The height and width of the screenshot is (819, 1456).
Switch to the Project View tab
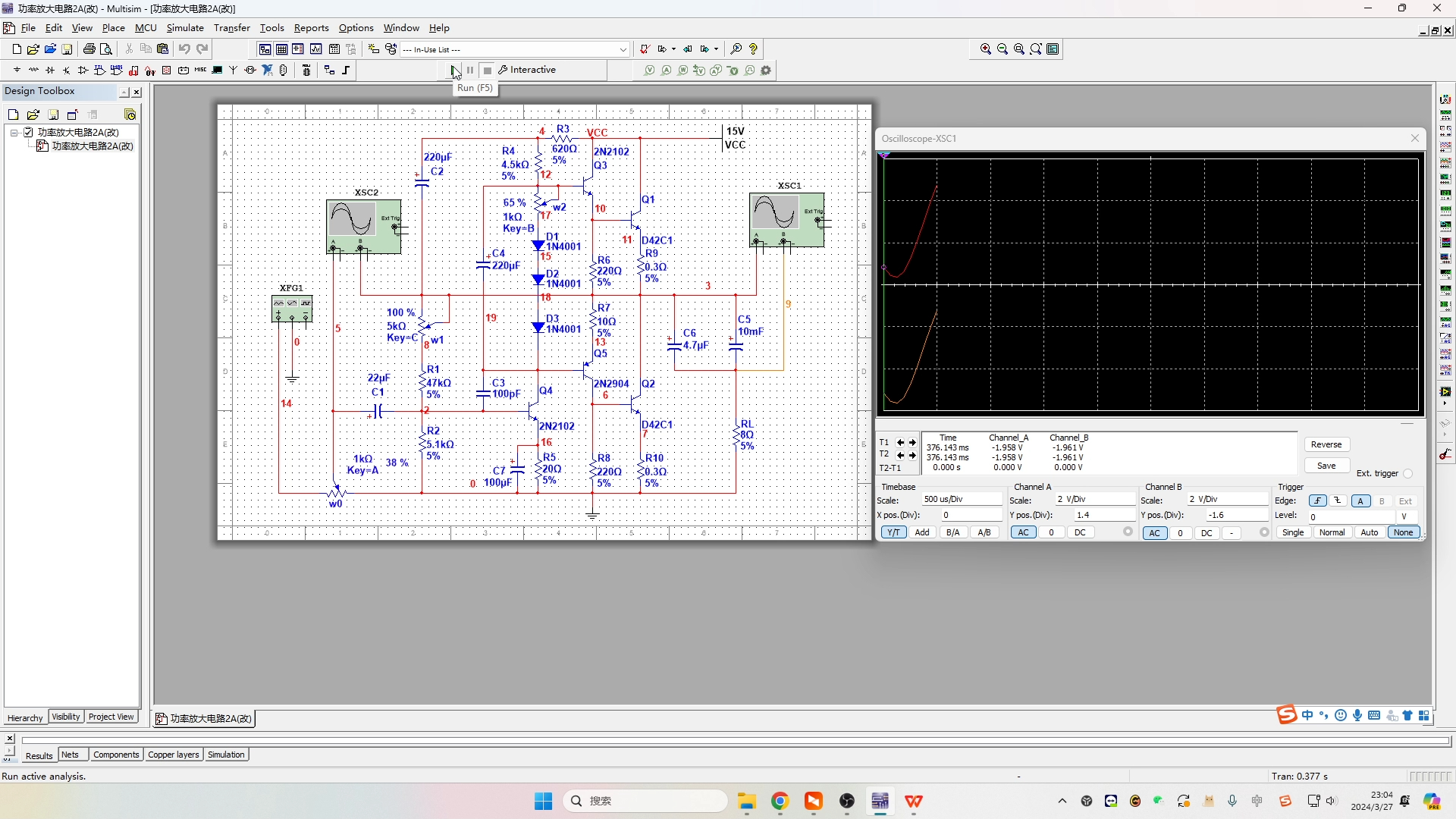(111, 717)
